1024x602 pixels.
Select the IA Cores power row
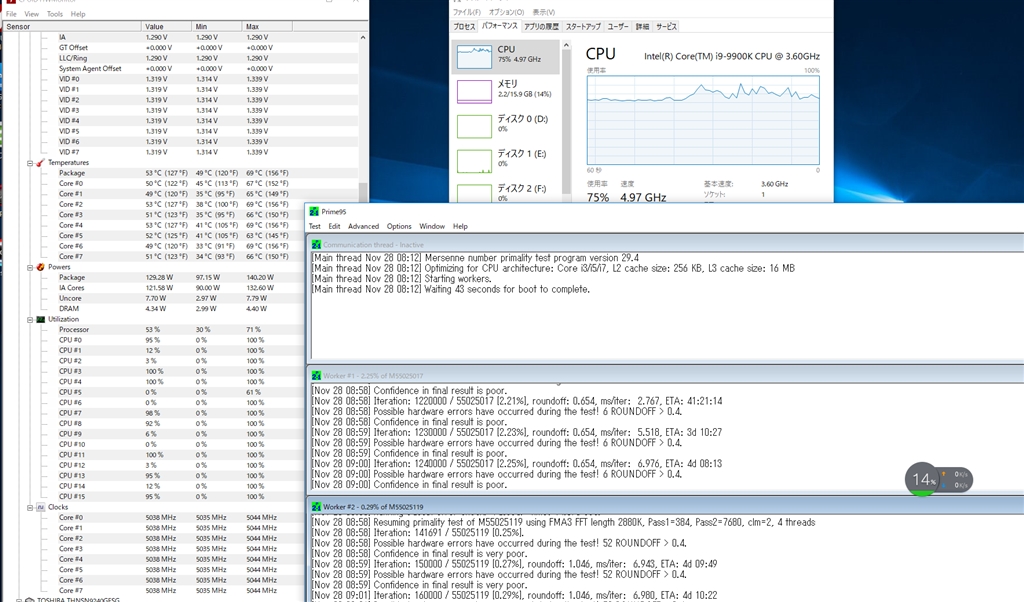[x=180, y=288]
